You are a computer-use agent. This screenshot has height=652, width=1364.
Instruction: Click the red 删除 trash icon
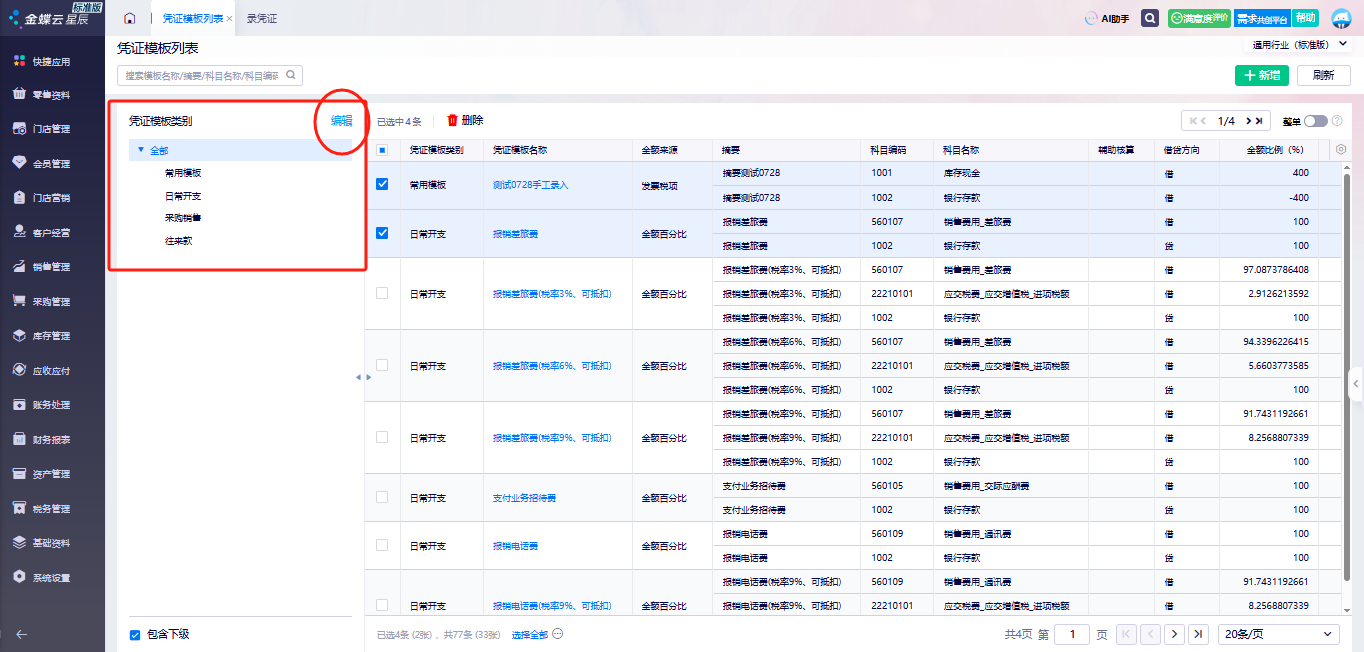coord(452,120)
